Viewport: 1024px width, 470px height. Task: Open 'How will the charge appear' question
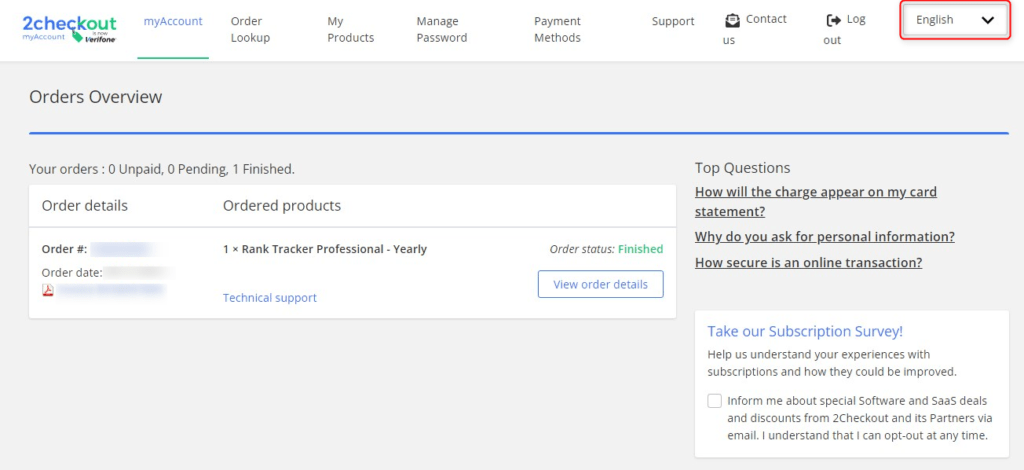click(816, 202)
